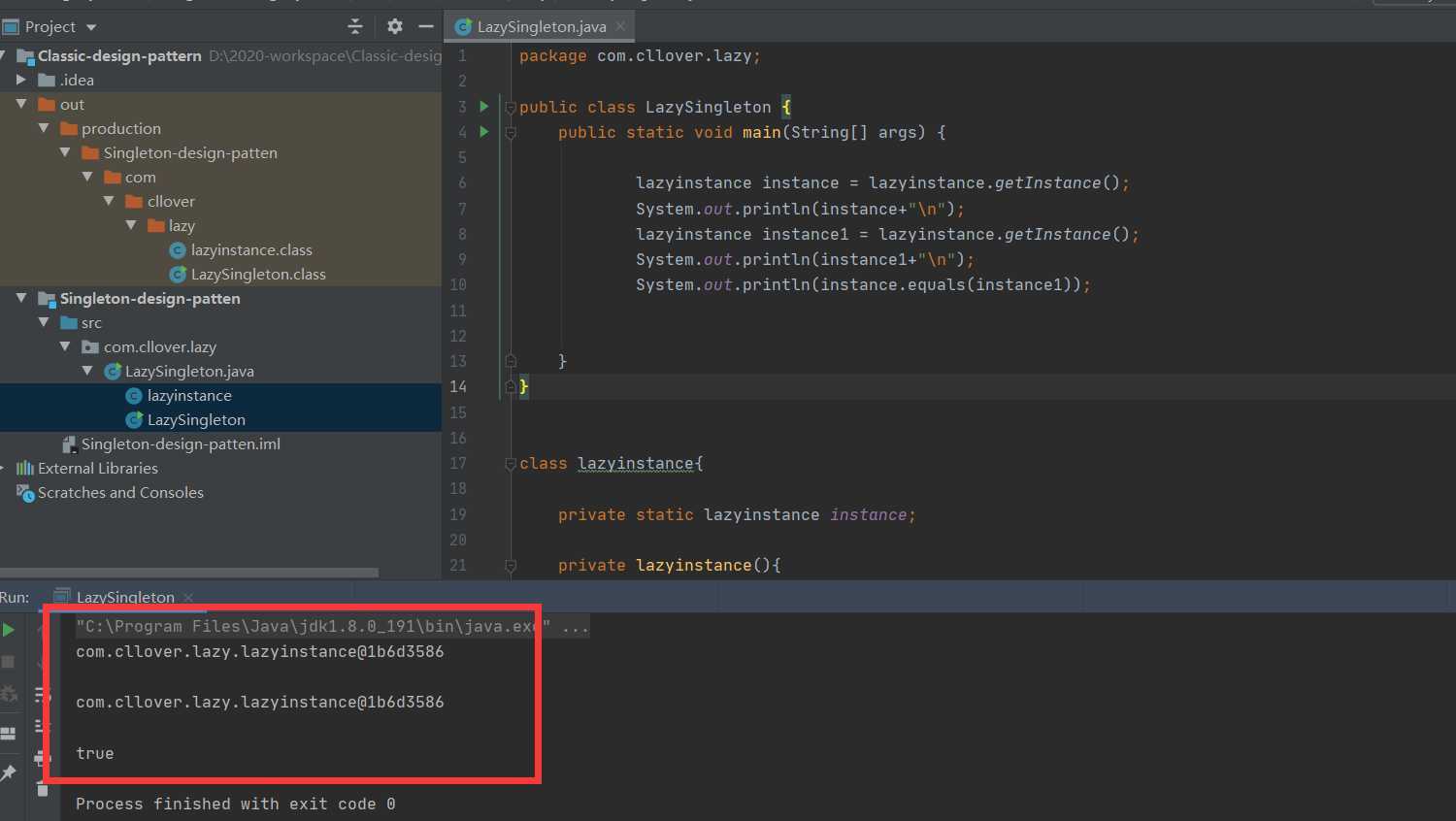Open the Project view dropdown
This screenshot has height=821, width=1456.
91,27
